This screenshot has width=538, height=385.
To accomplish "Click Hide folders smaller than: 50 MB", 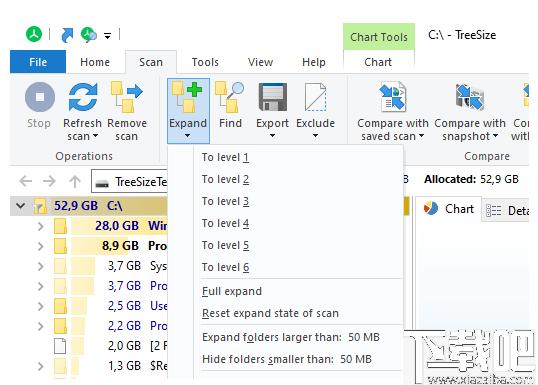I will (285, 359).
